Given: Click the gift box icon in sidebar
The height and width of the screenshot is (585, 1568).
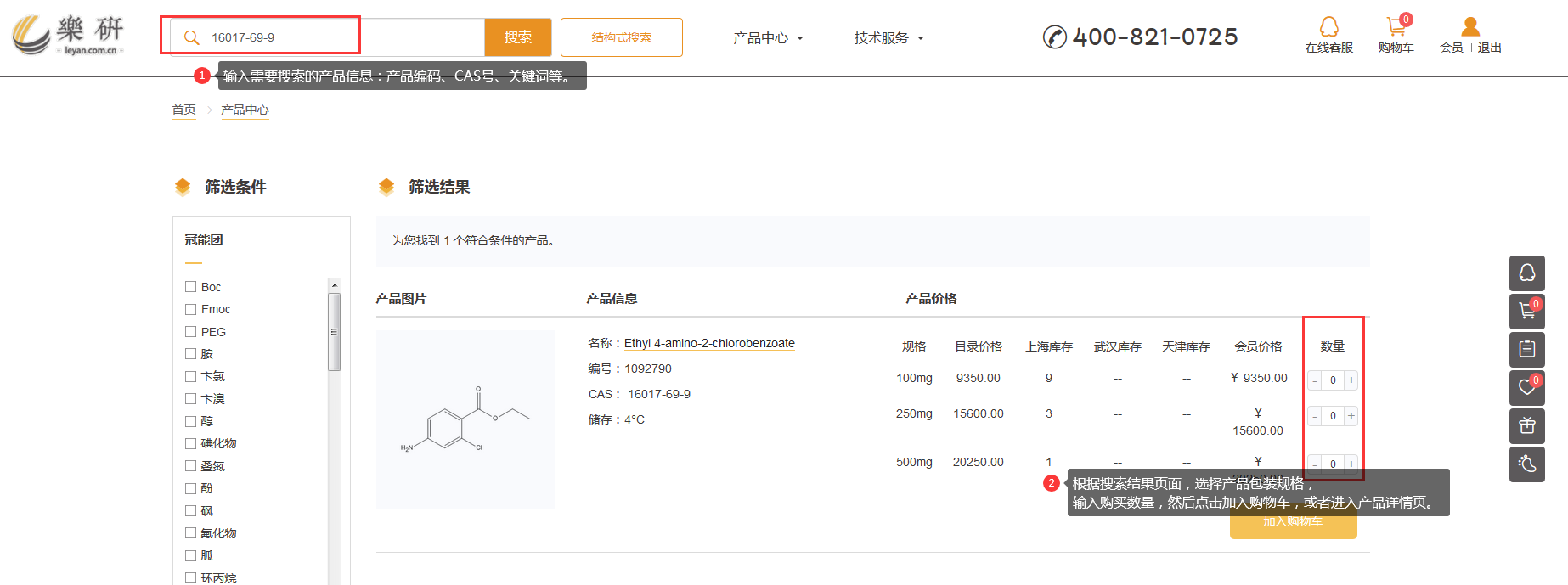Looking at the screenshot, I should pyautogui.click(x=1526, y=426).
